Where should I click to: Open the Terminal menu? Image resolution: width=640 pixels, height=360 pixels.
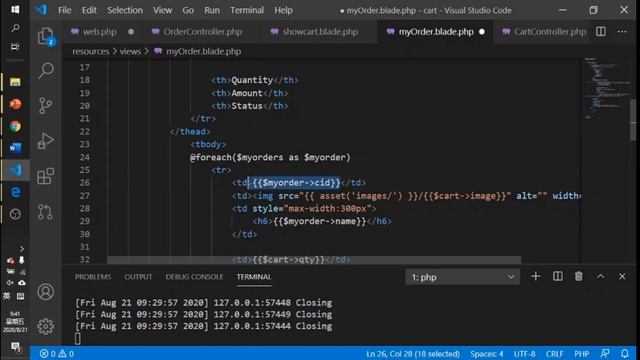(247, 10)
